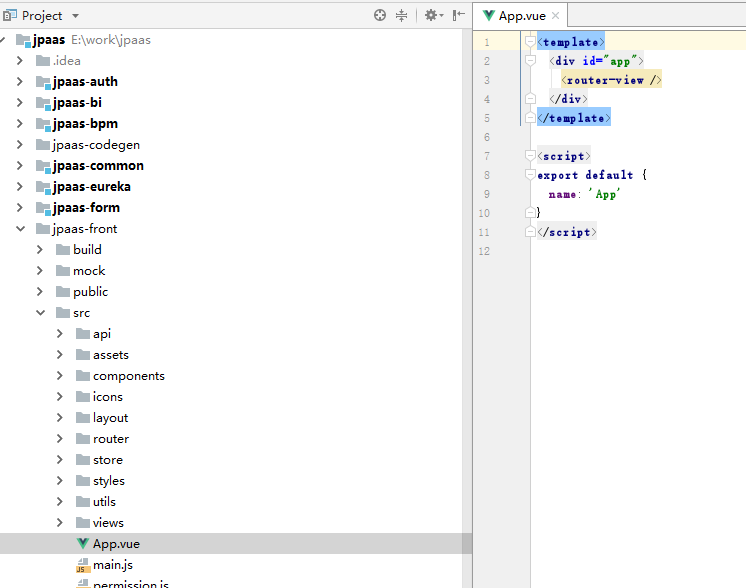Viewport: 746px width, 588px height.
Task: Click the Vue icon beside App.vue in tree
Action: pyautogui.click(x=83, y=543)
